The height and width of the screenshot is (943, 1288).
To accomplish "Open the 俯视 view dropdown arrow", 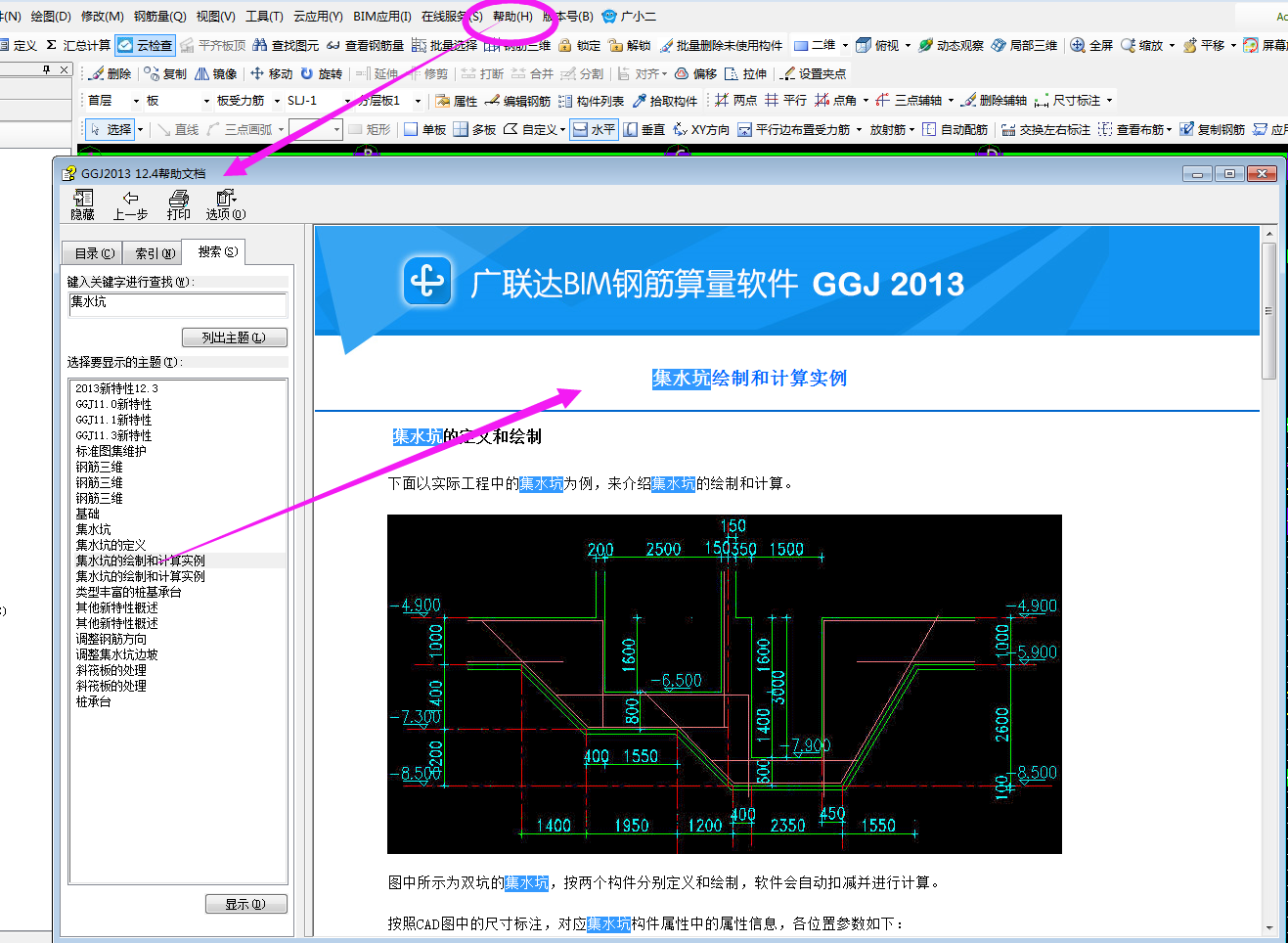I will coord(908,45).
